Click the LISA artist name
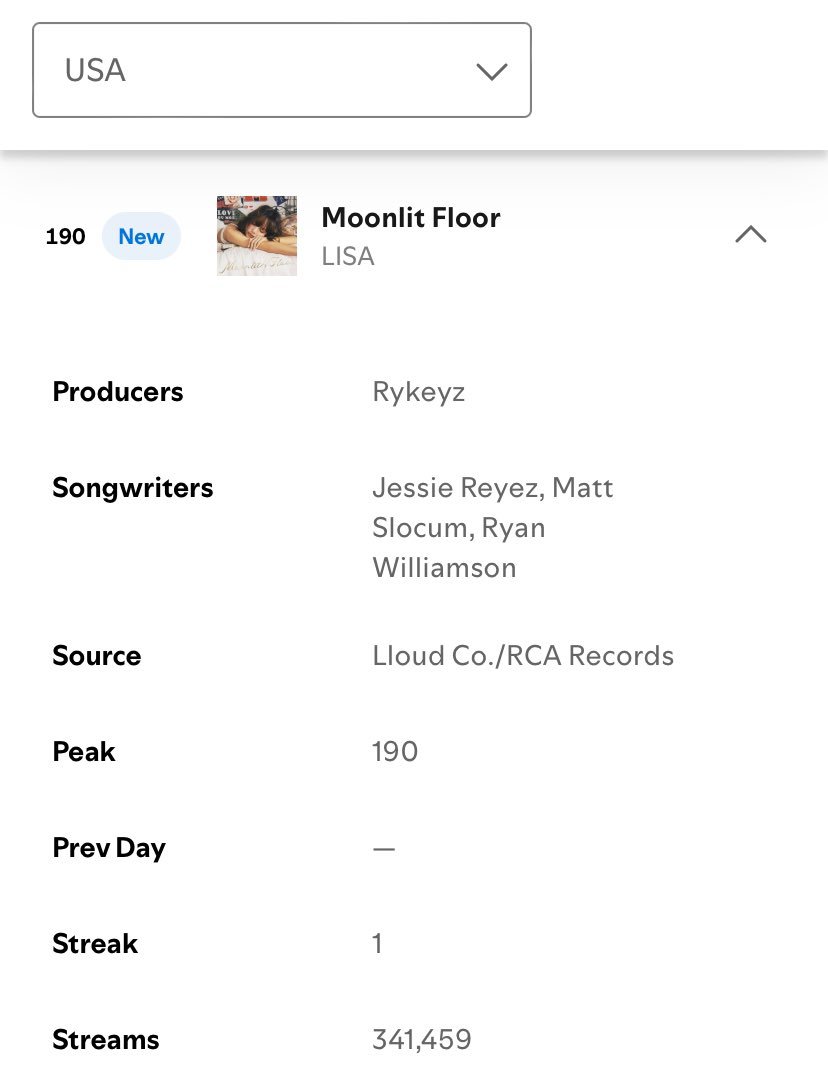 348,256
